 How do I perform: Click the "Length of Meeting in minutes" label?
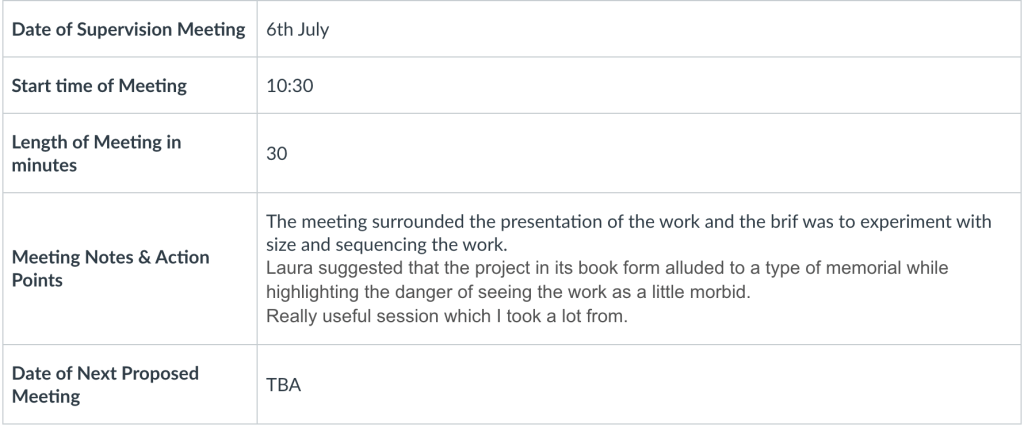pos(96,153)
